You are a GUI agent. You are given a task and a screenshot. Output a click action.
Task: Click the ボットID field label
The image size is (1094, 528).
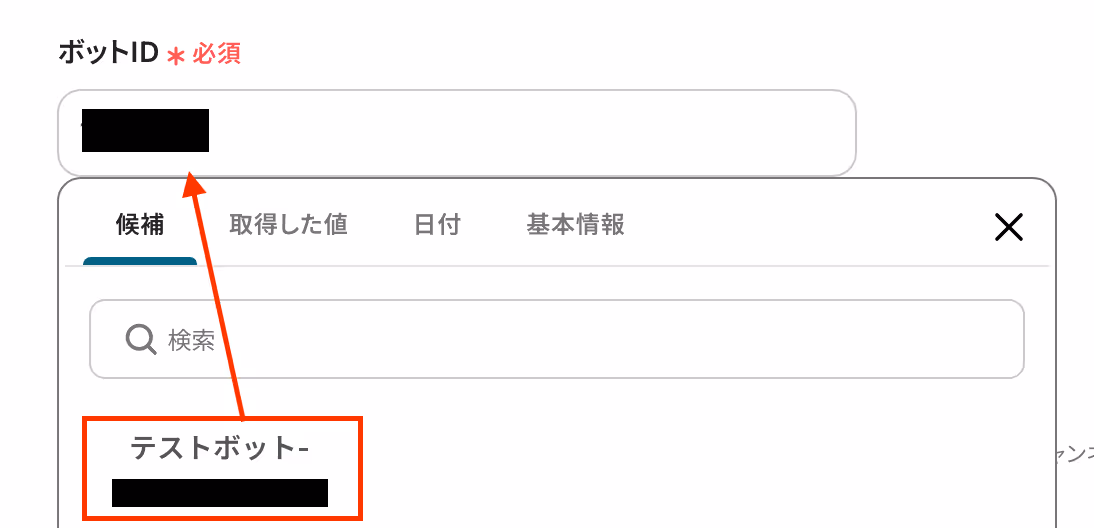(x=109, y=53)
